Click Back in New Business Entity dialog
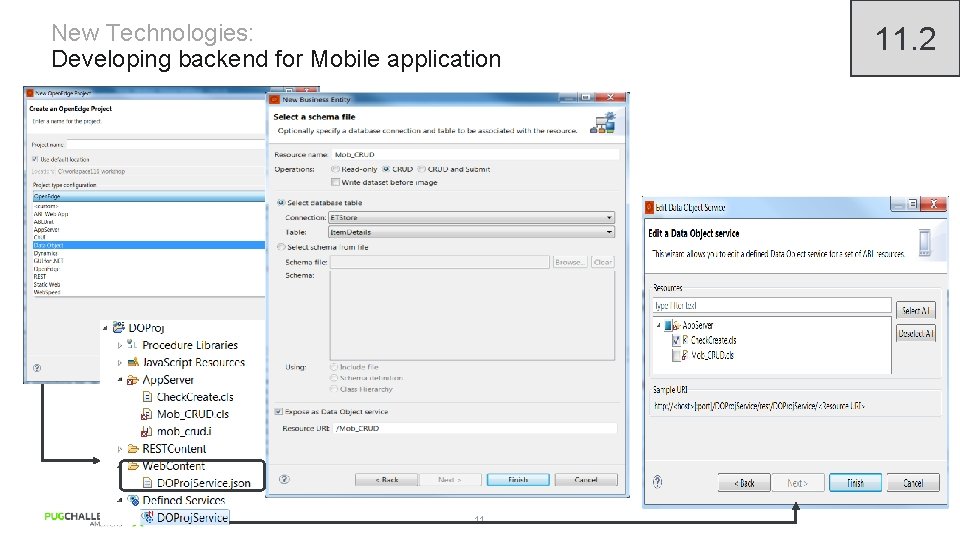The height and width of the screenshot is (540, 960). point(387,480)
